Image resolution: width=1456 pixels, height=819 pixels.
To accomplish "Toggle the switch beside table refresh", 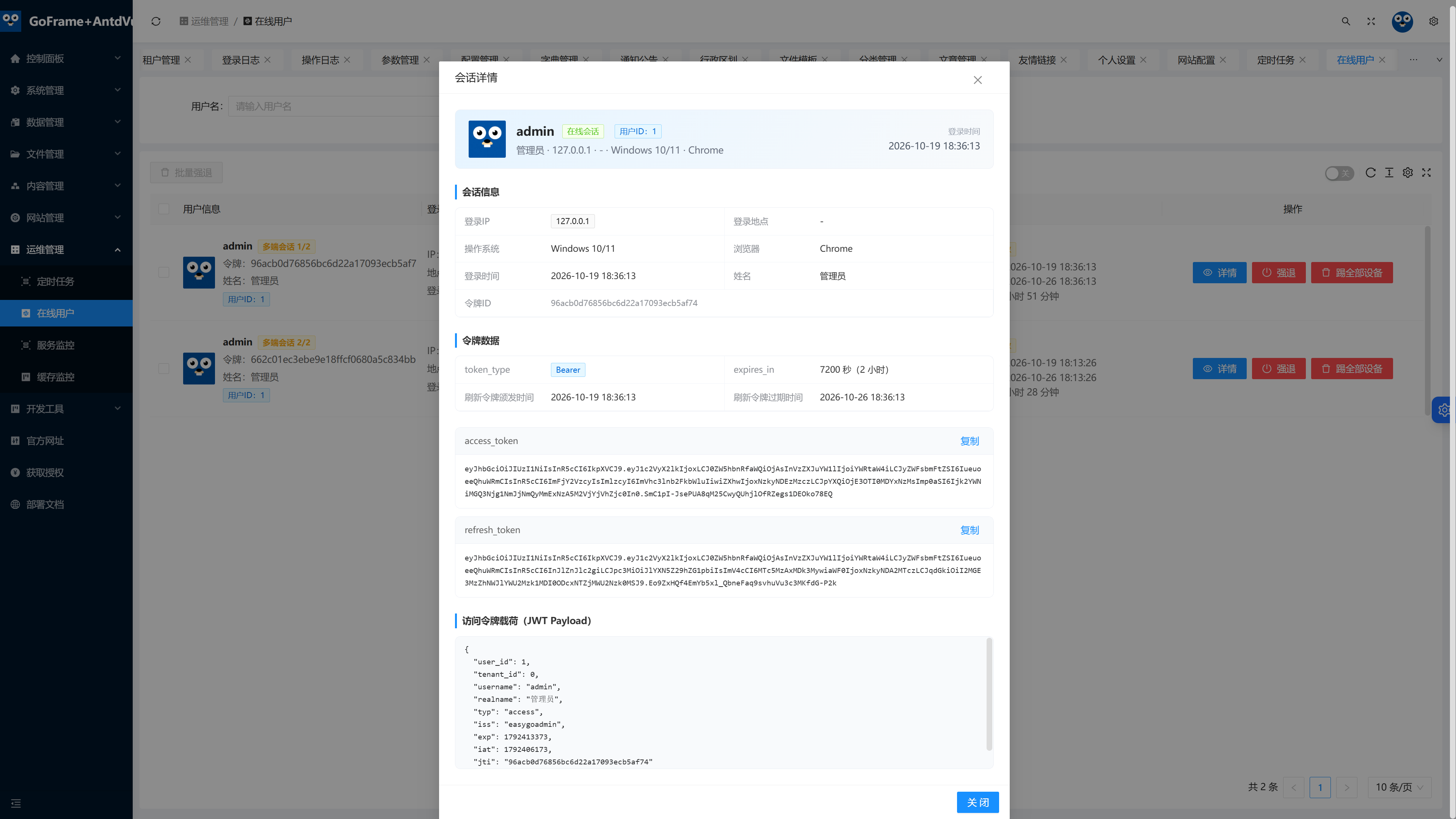I will pyautogui.click(x=1339, y=173).
